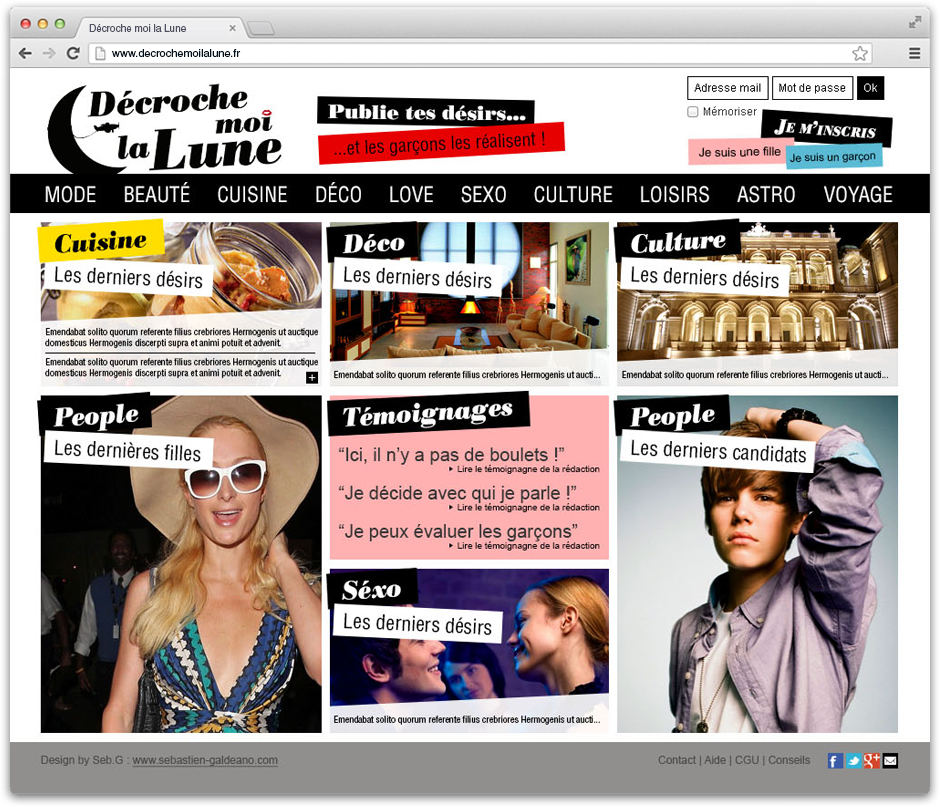Click the Google Plus footer icon

pos(872,761)
